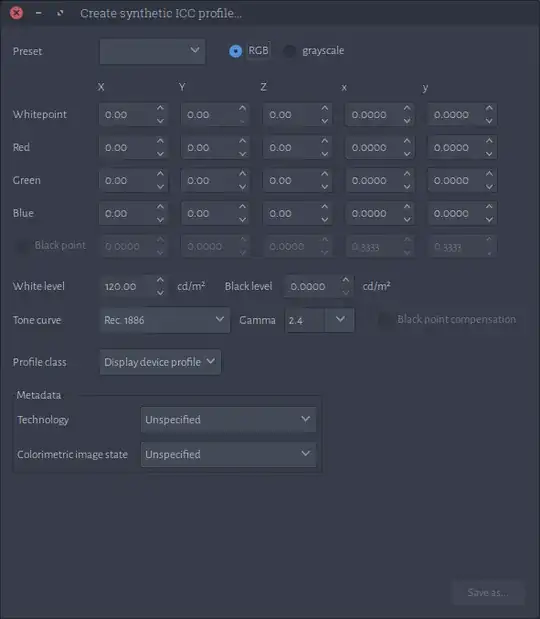Viewport: 540px width, 619px height.
Task: Minimize the ICC profile window
Action: pyautogui.click(x=38, y=13)
